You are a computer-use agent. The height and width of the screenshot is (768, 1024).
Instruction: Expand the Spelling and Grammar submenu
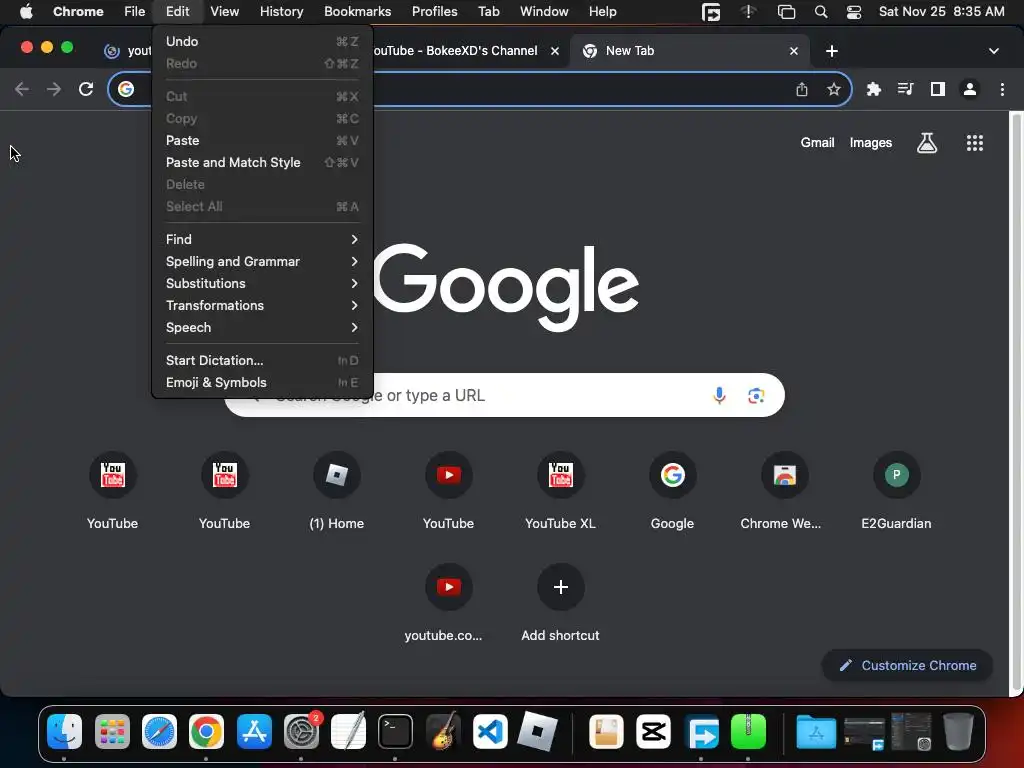coord(263,261)
